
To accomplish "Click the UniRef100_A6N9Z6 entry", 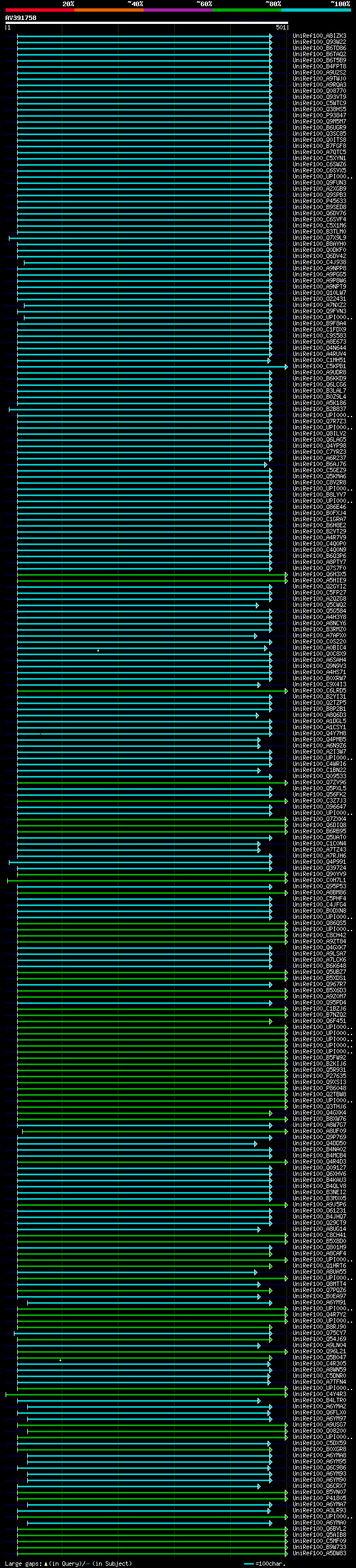I will (319, 746).
